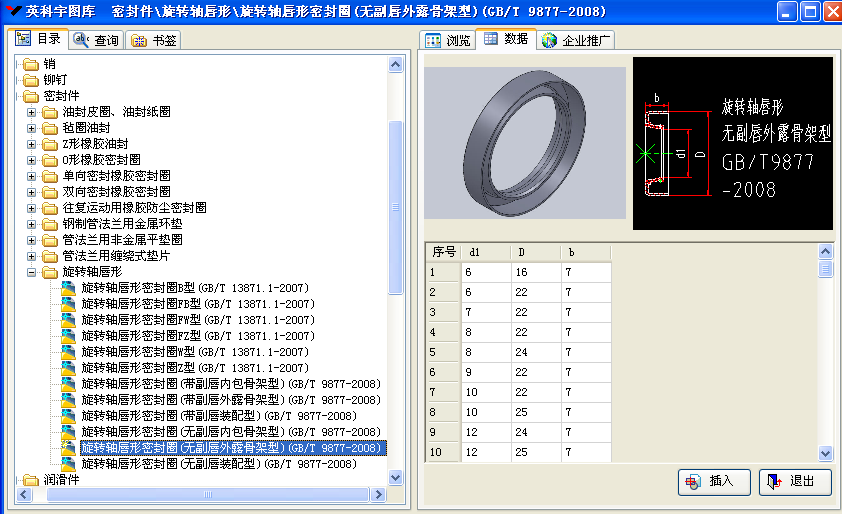The width and height of the screenshot is (842, 514).
Task: Click the part icon for 旋转轴唇形密封圈FW型
Action: (x=68, y=320)
